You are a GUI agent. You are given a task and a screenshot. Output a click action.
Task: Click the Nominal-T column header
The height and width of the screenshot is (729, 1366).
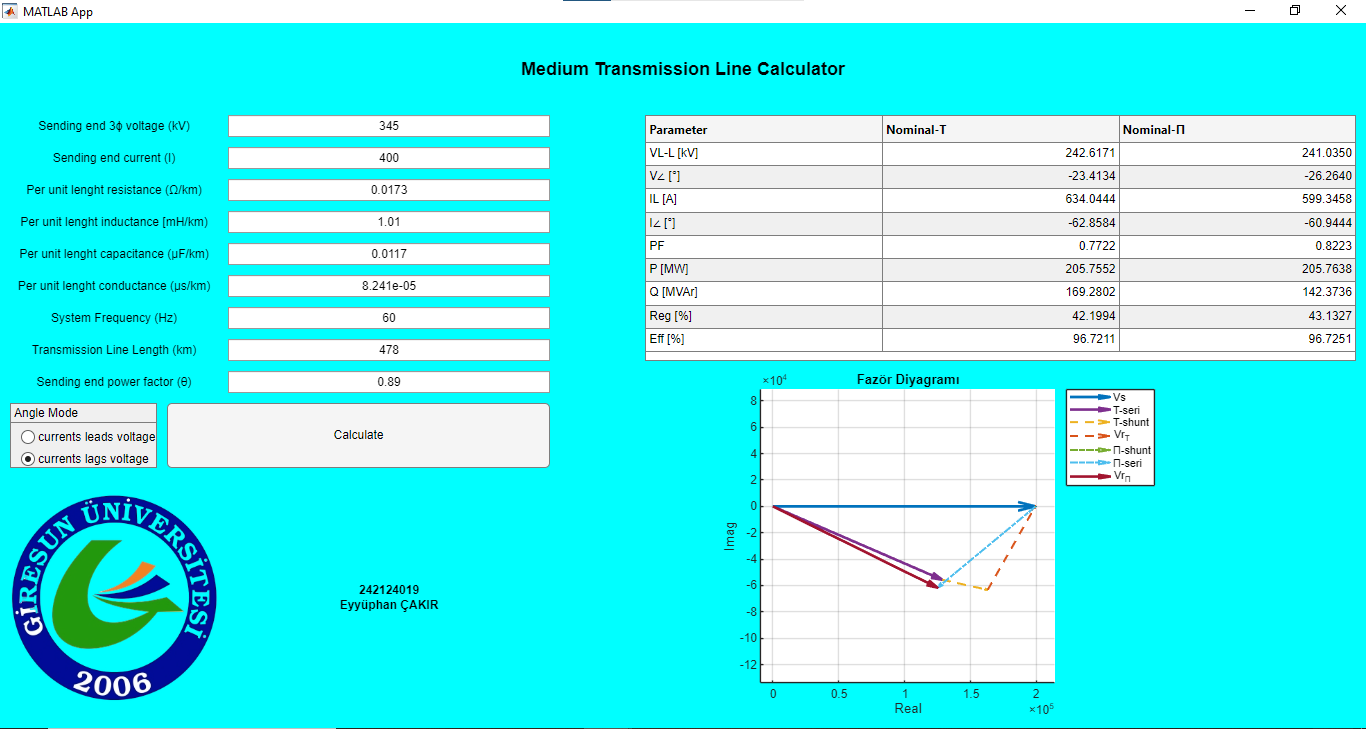point(1001,130)
